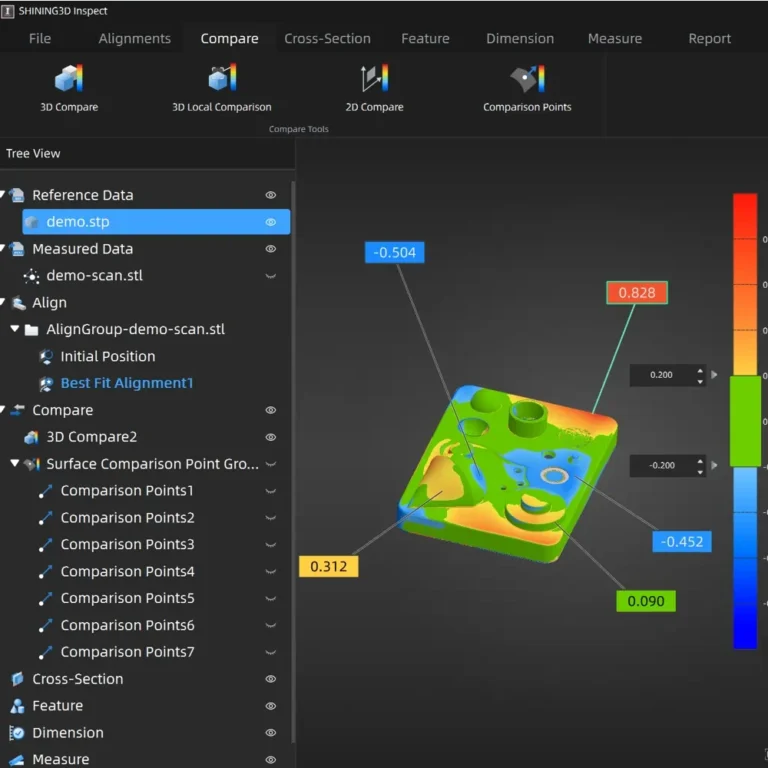768x768 pixels.
Task: Show the Surface Comparison Point Group
Action: click(x=270, y=464)
